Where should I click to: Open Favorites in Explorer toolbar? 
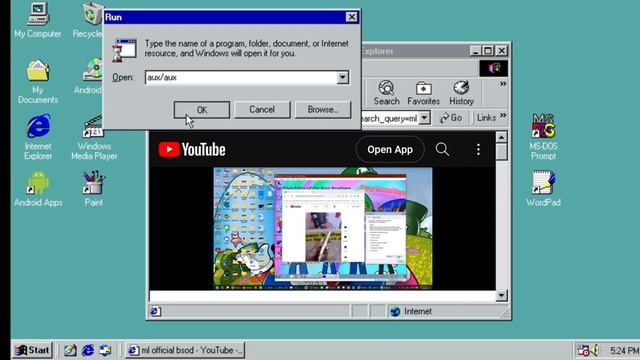click(x=423, y=93)
